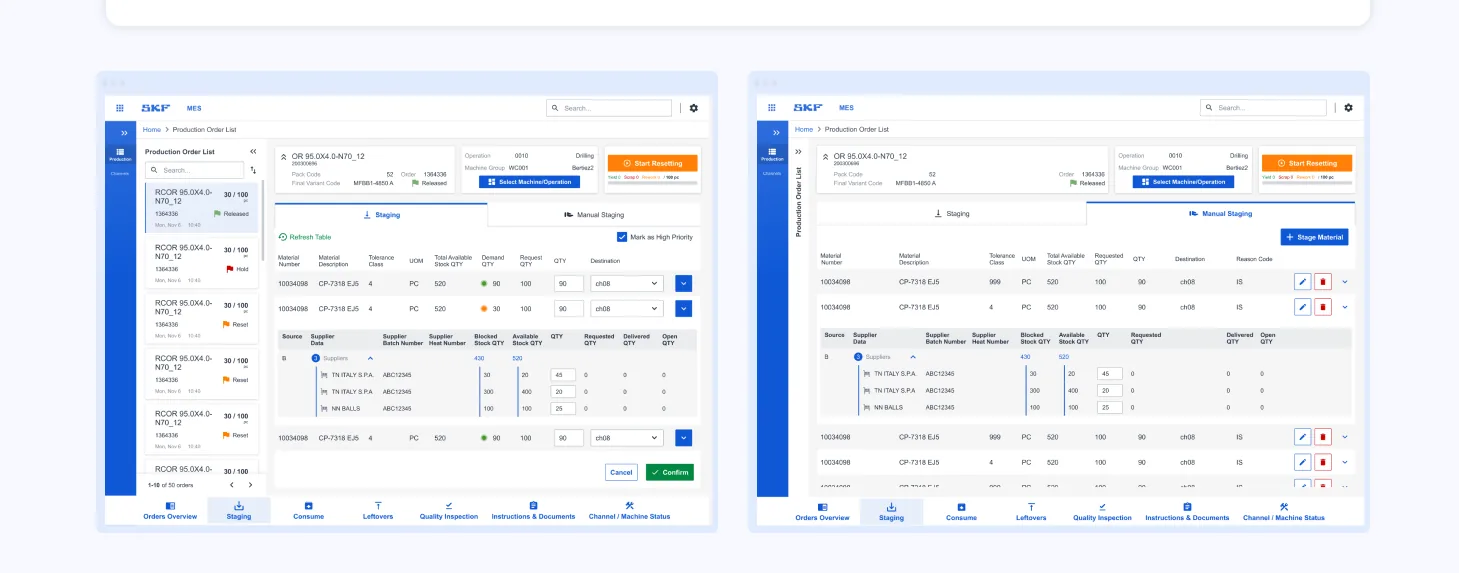Expand first material row chevron, right window
The height and width of the screenshot is (573, 1459).
click(1344, 282)
